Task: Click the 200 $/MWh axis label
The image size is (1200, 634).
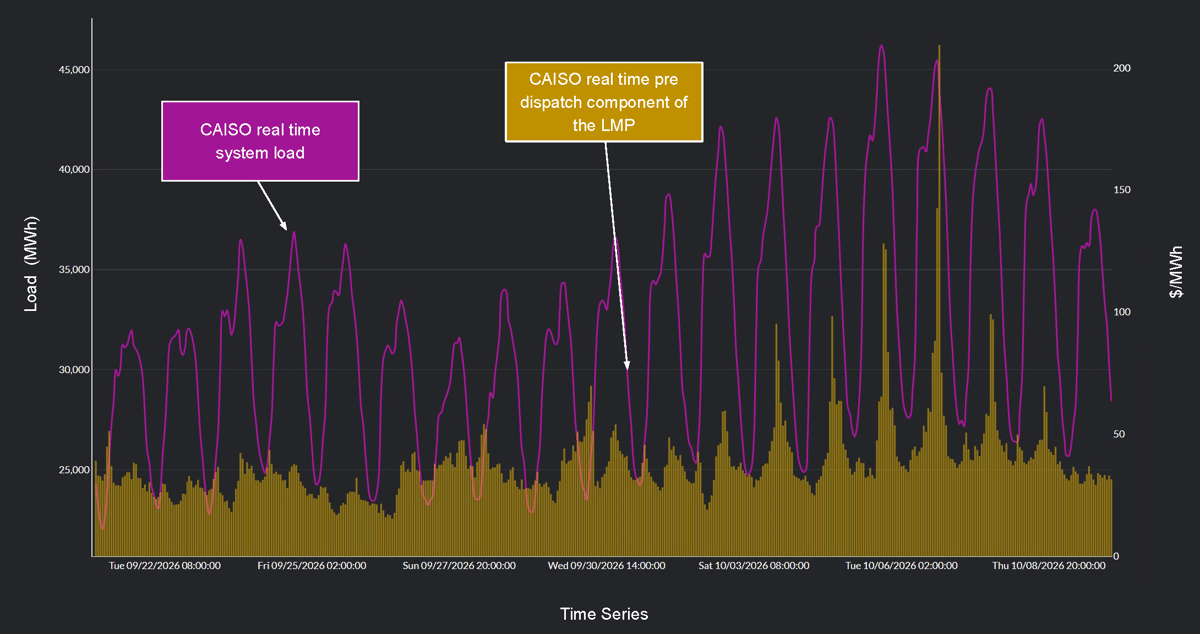Action: pos(1123,68)
